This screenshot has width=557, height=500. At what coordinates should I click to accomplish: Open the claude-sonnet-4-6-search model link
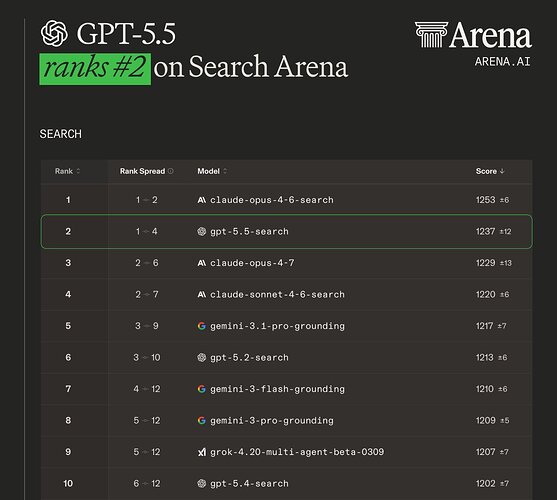277,295
